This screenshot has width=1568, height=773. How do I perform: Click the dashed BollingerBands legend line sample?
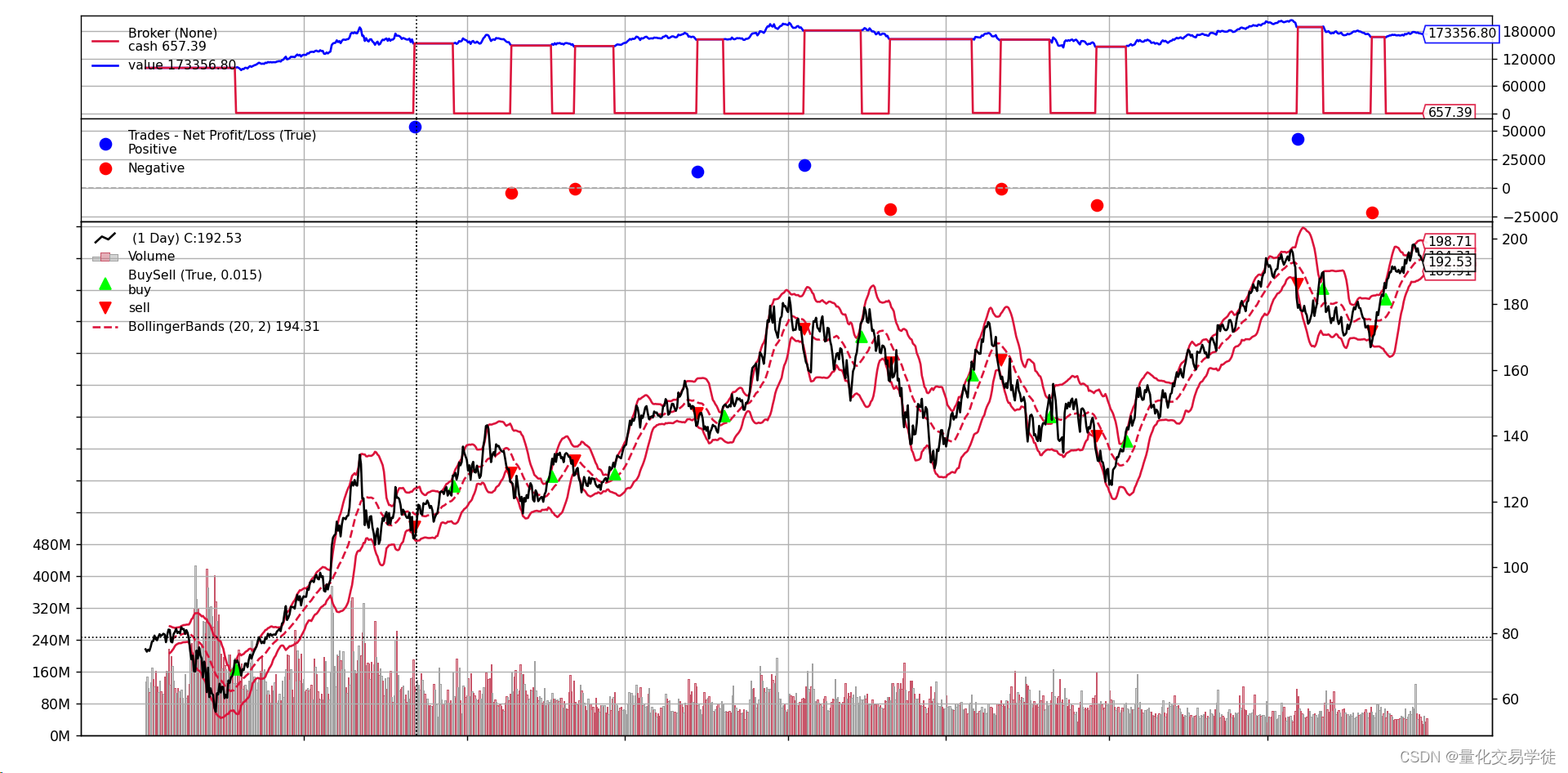[x=105, y=327]
